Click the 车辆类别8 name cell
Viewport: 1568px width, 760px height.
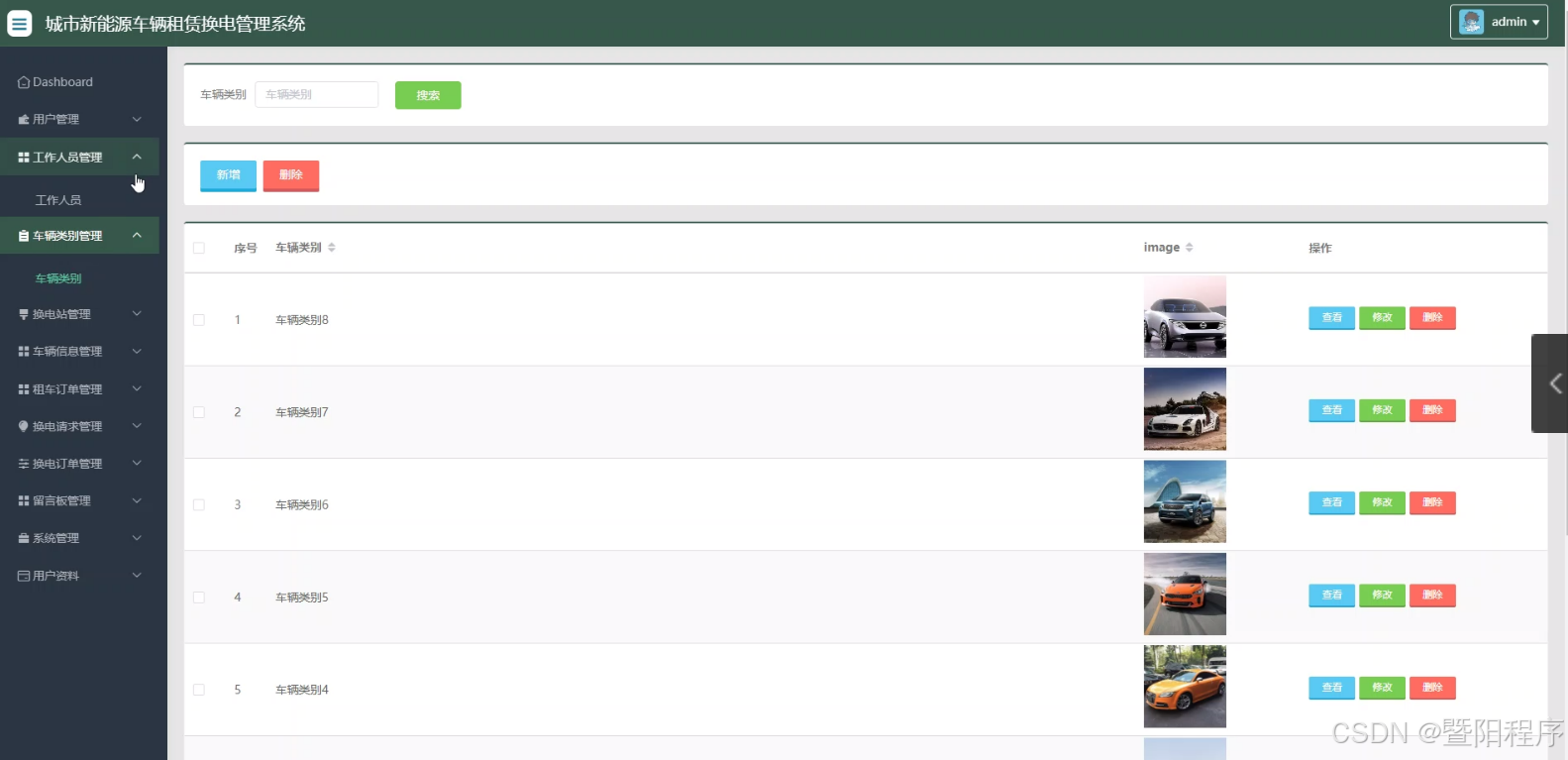point(302,320)
